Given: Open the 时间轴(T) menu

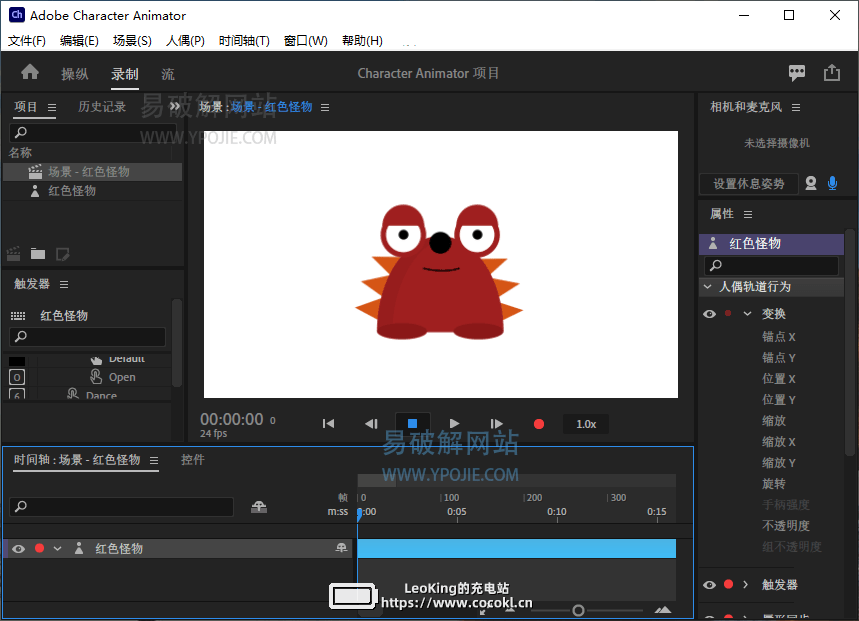Looking at the screenshot, I should coord(244,41).
